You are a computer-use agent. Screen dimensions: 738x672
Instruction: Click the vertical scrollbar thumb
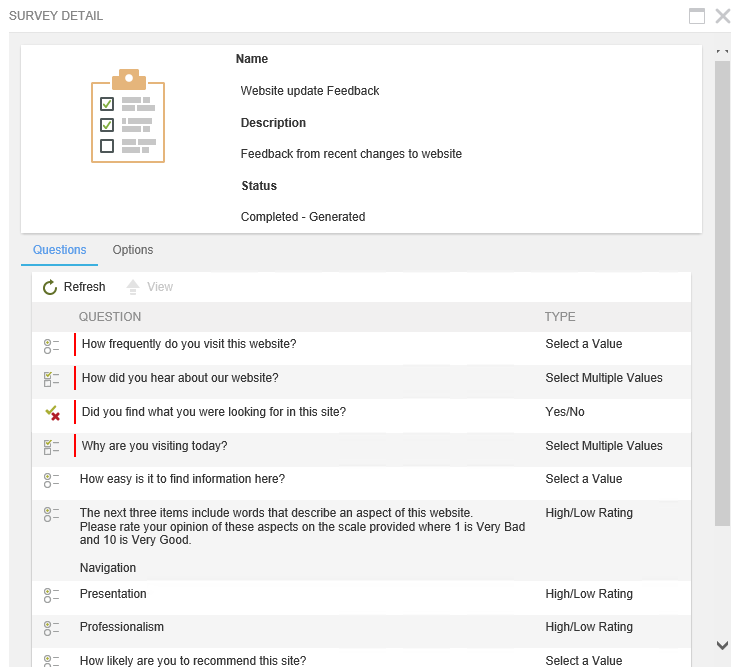[x=722, y=290]
